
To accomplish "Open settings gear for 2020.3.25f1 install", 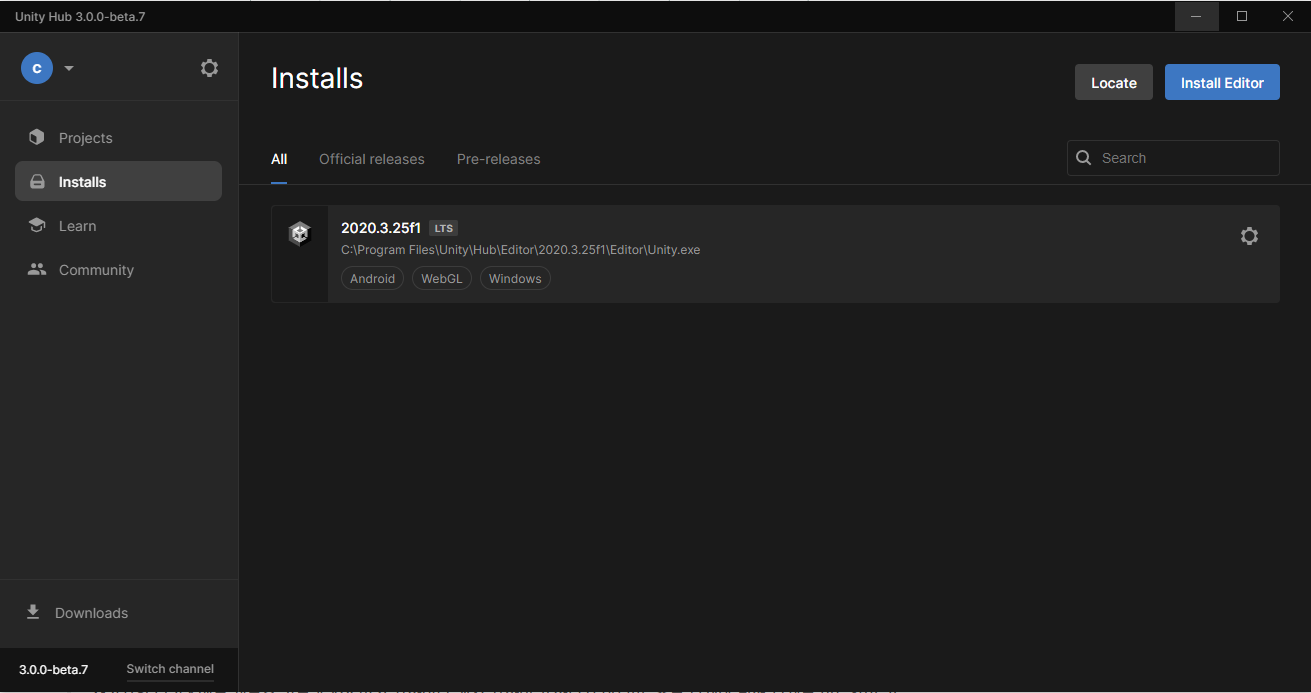I will coord(1249,236).
